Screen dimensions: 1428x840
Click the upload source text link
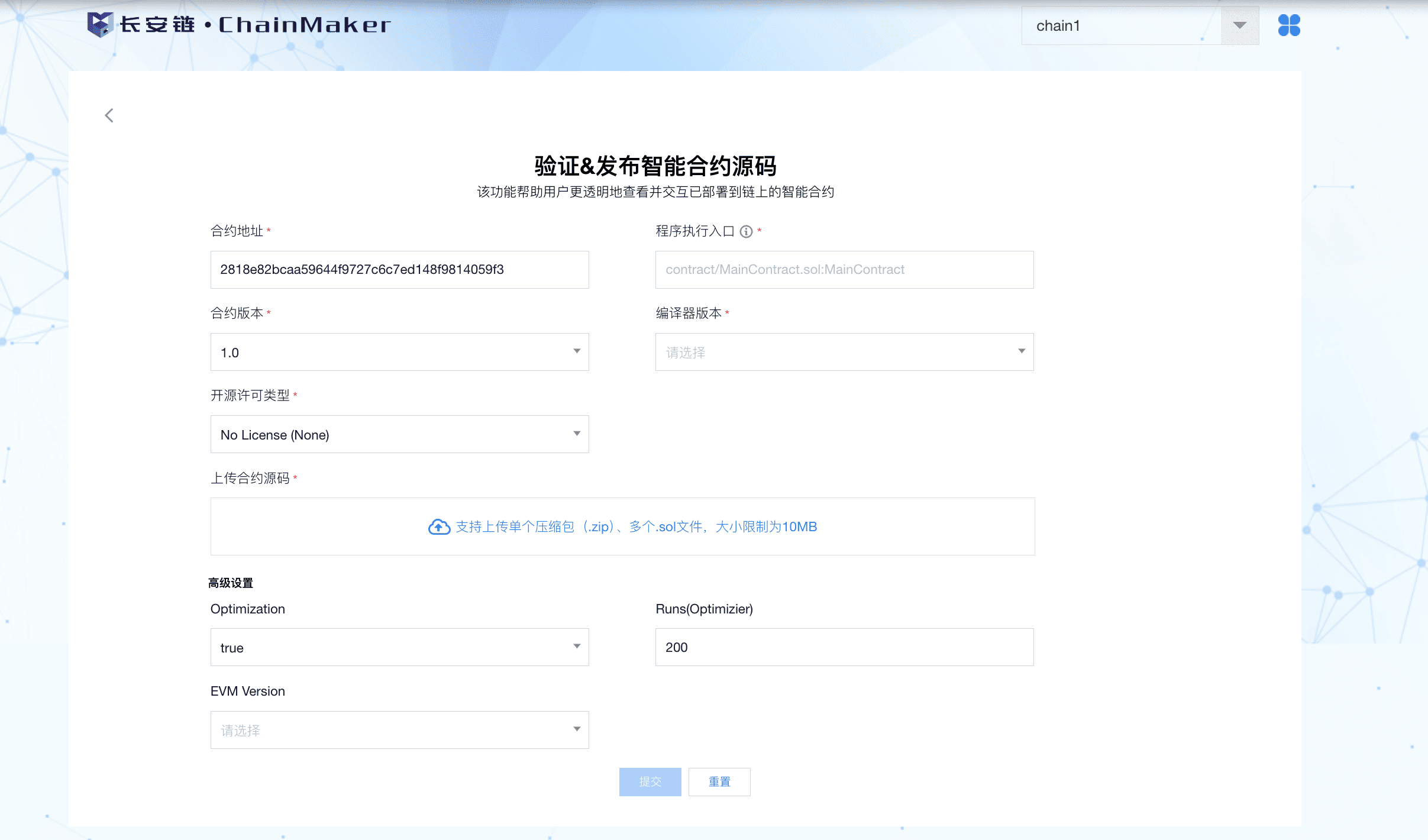coord(636,526)
